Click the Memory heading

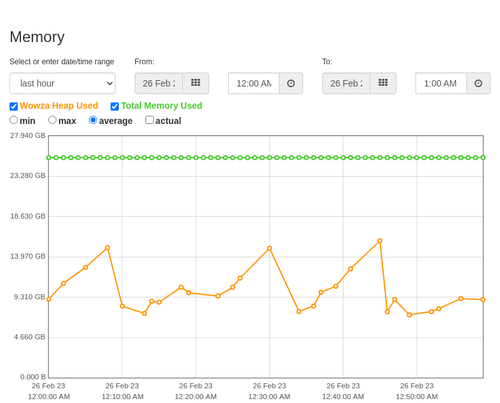click(37, 37)
